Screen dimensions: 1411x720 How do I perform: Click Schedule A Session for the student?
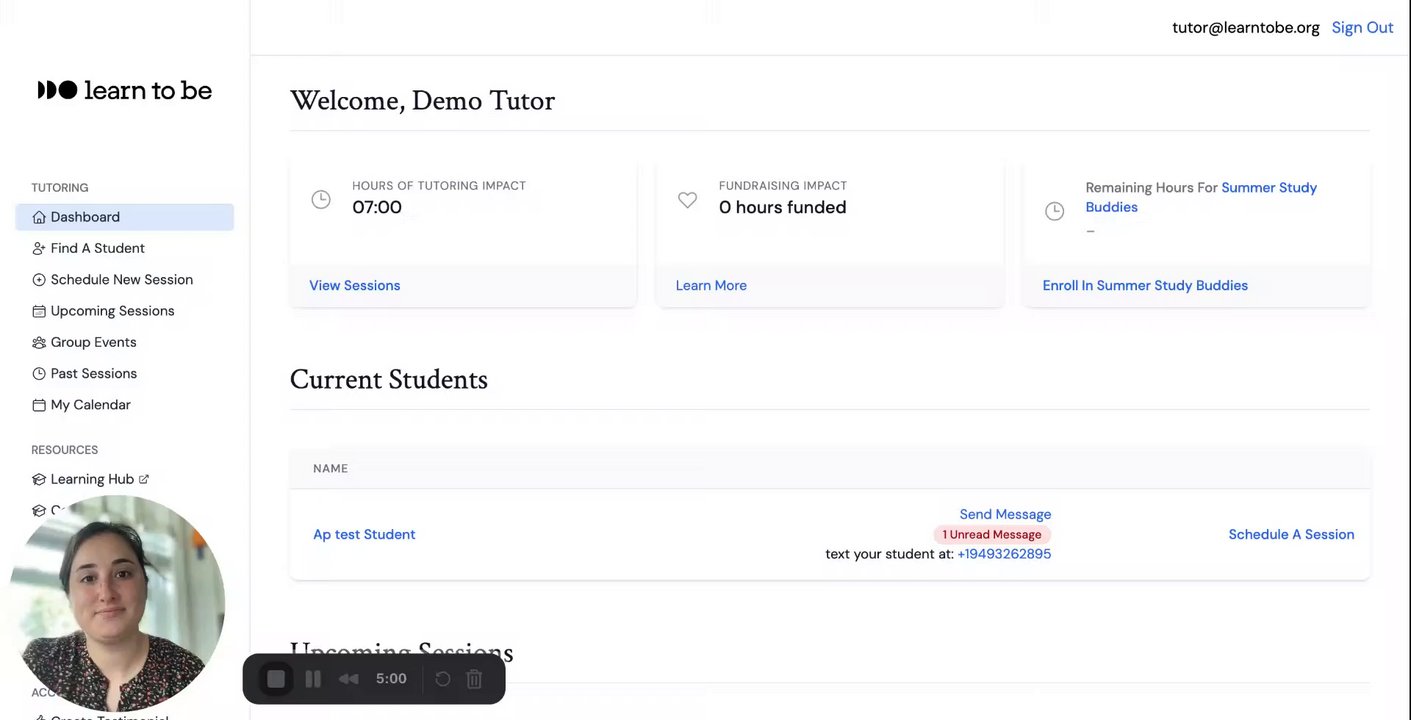coord(1291,534)
